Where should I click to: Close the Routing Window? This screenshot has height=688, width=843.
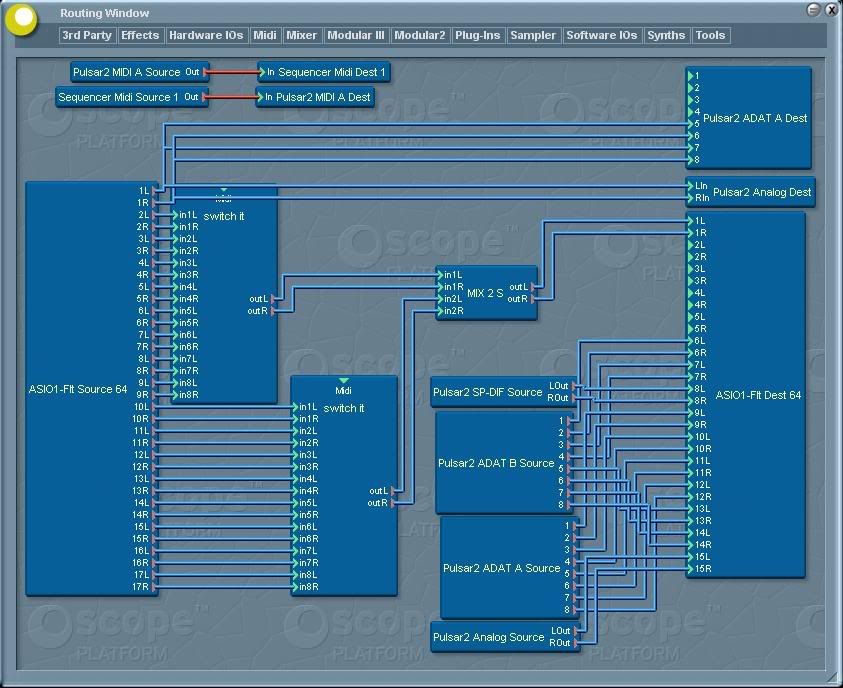coord(831,10)
